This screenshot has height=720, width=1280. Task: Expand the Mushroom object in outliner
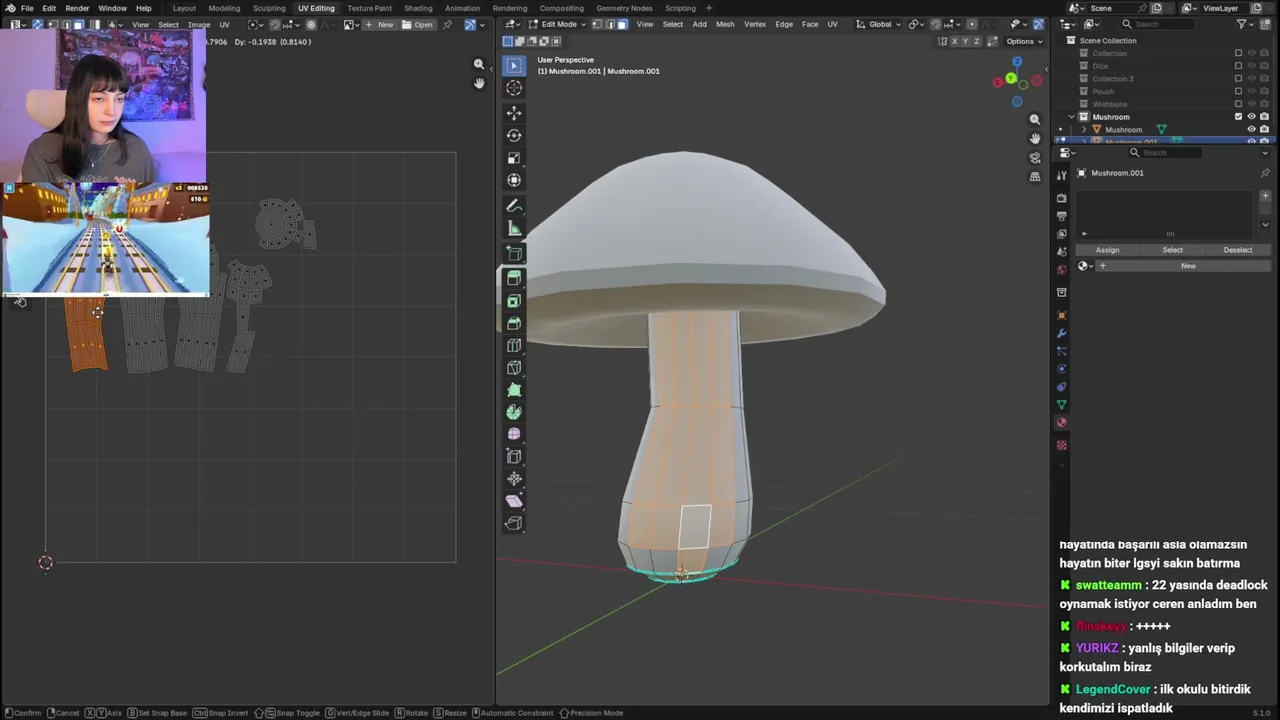click(1085, 129)
